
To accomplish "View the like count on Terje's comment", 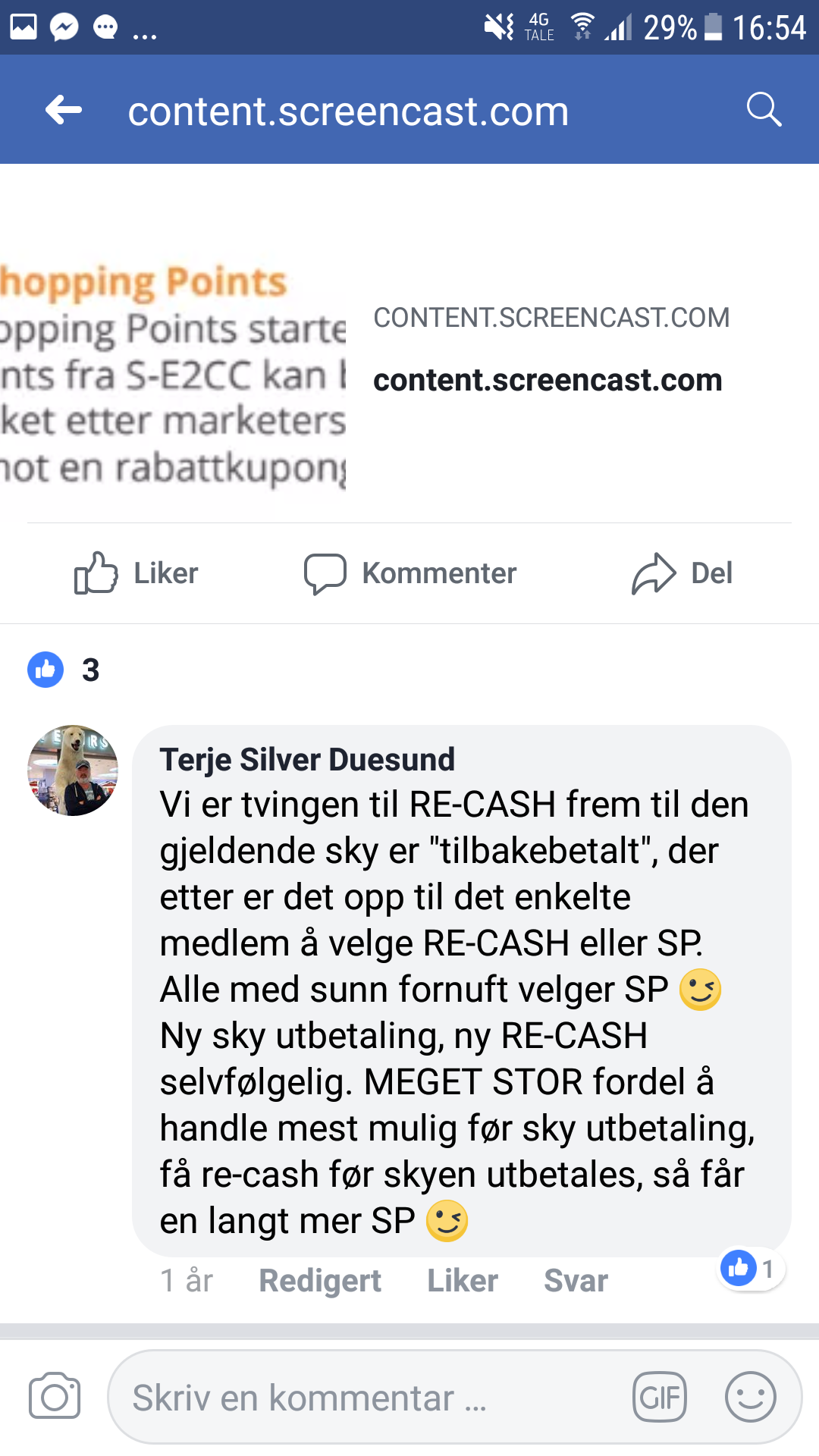I will (751, 1268).
